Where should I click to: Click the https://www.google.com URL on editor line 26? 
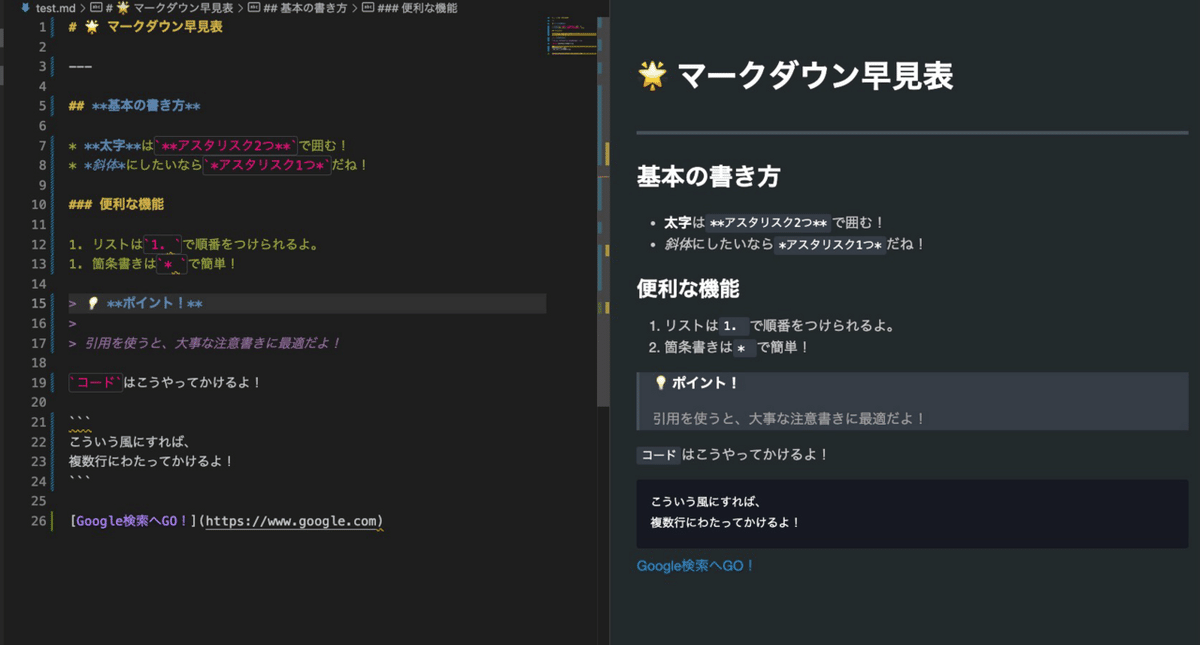(293, 521)
